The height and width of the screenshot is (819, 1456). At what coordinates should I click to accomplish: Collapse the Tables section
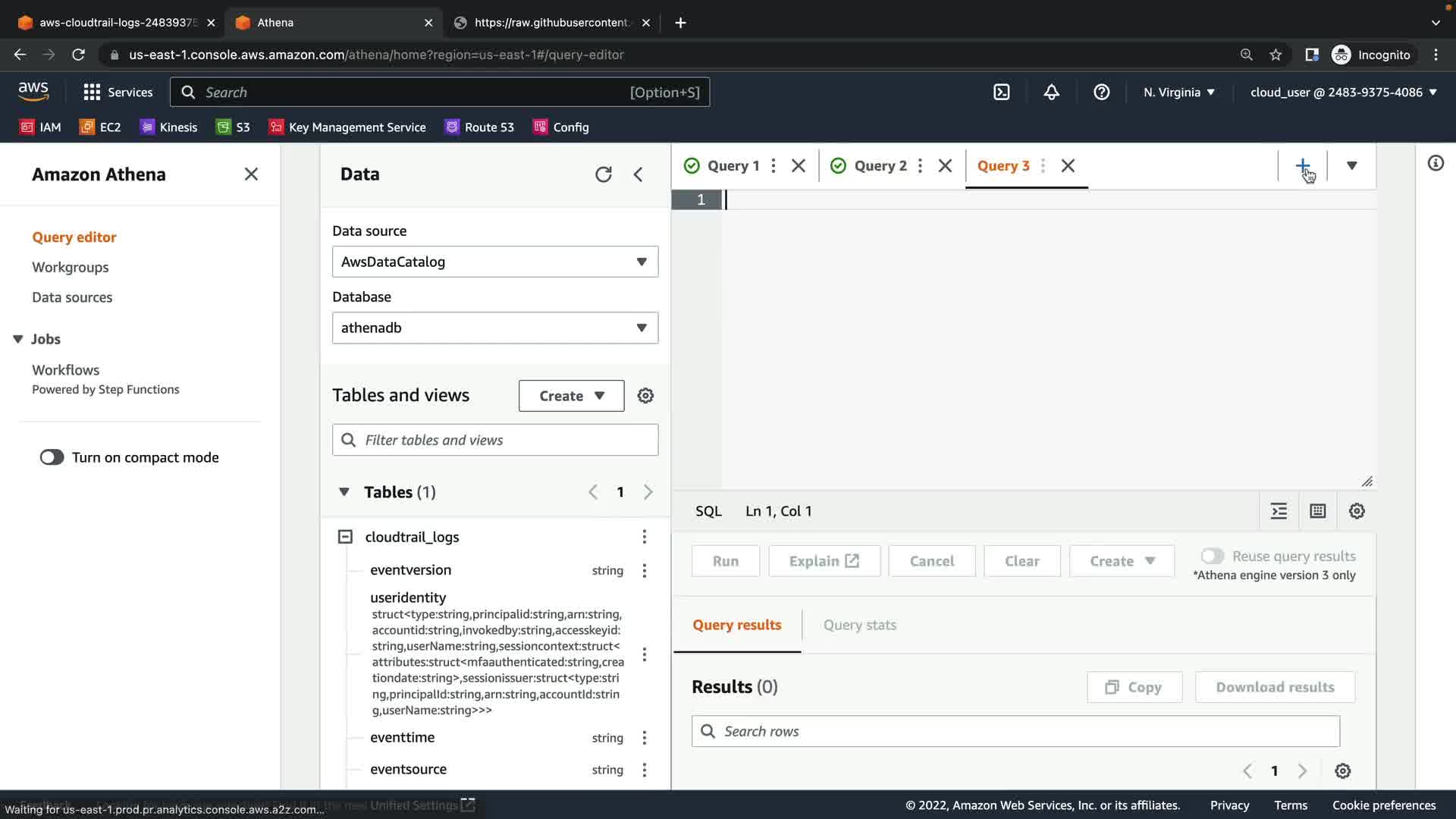click(x=344, y=492)
